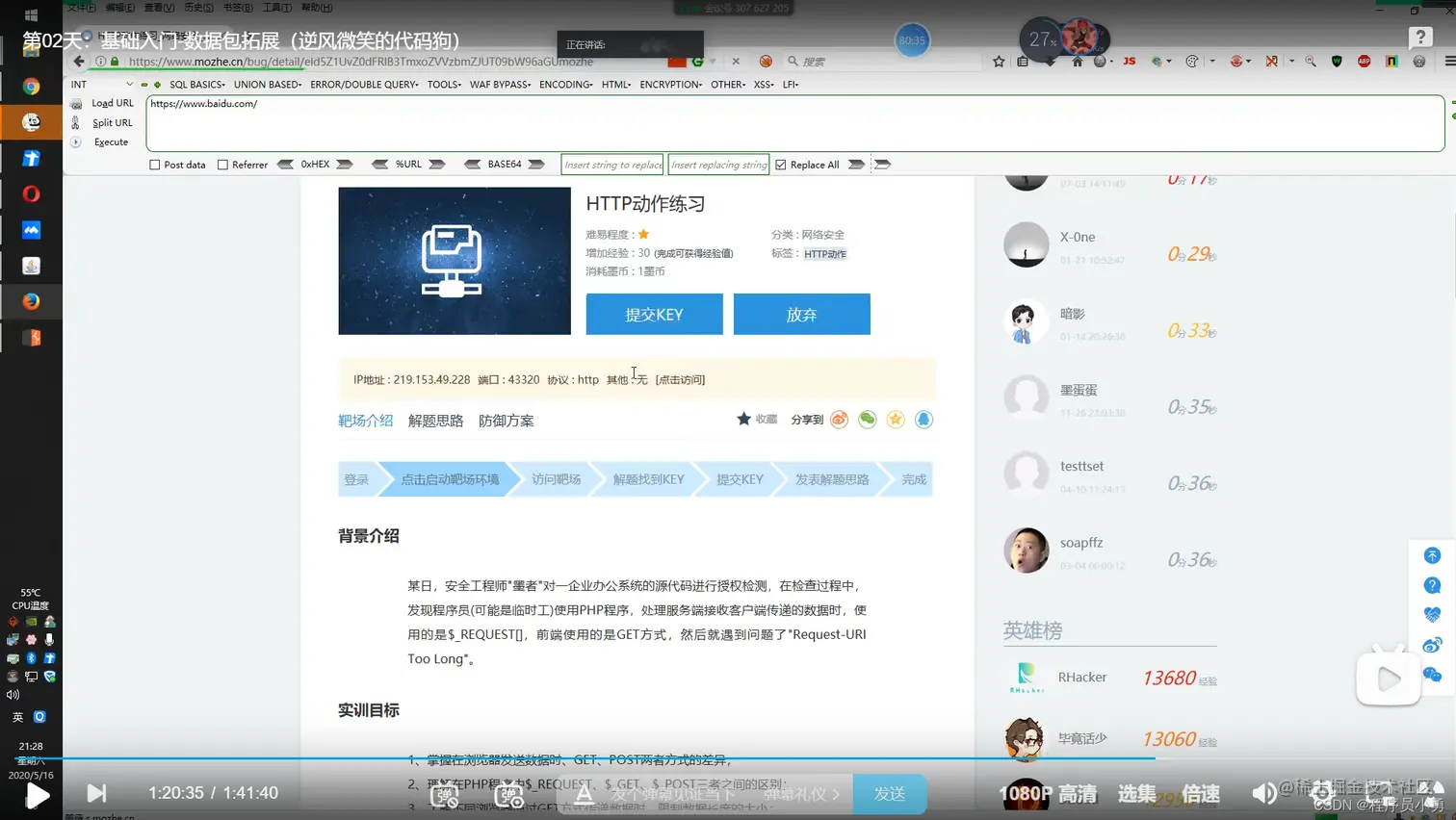Open the browser home page icon
The image size is (1456, 820).
coord(1077,62)
